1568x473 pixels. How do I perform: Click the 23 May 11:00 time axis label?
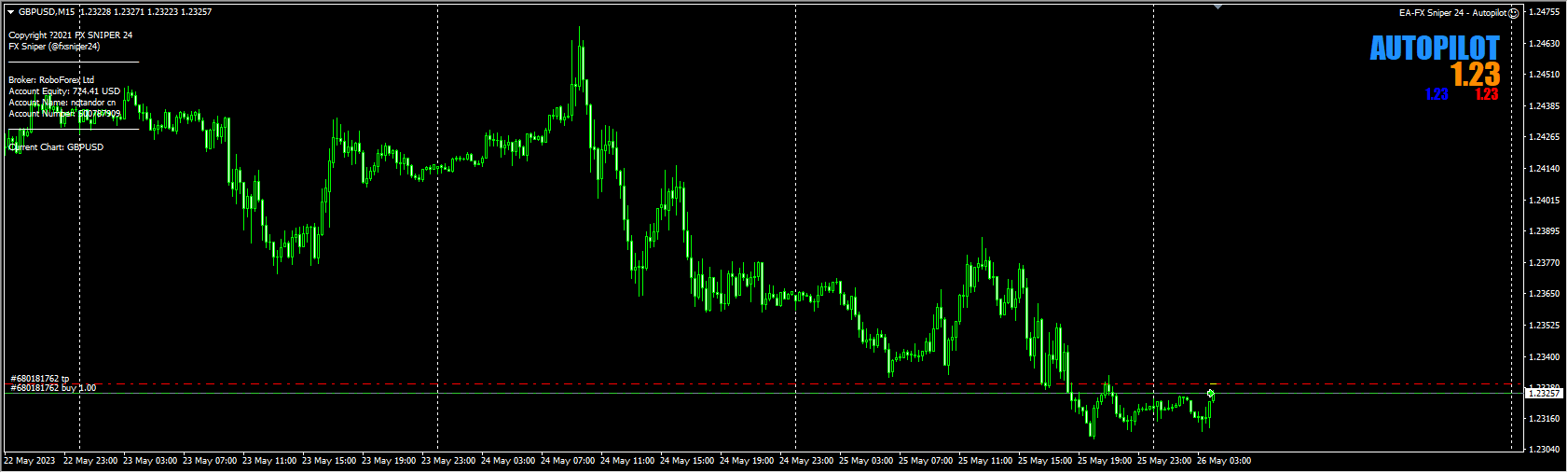click(x=269, y=461)
